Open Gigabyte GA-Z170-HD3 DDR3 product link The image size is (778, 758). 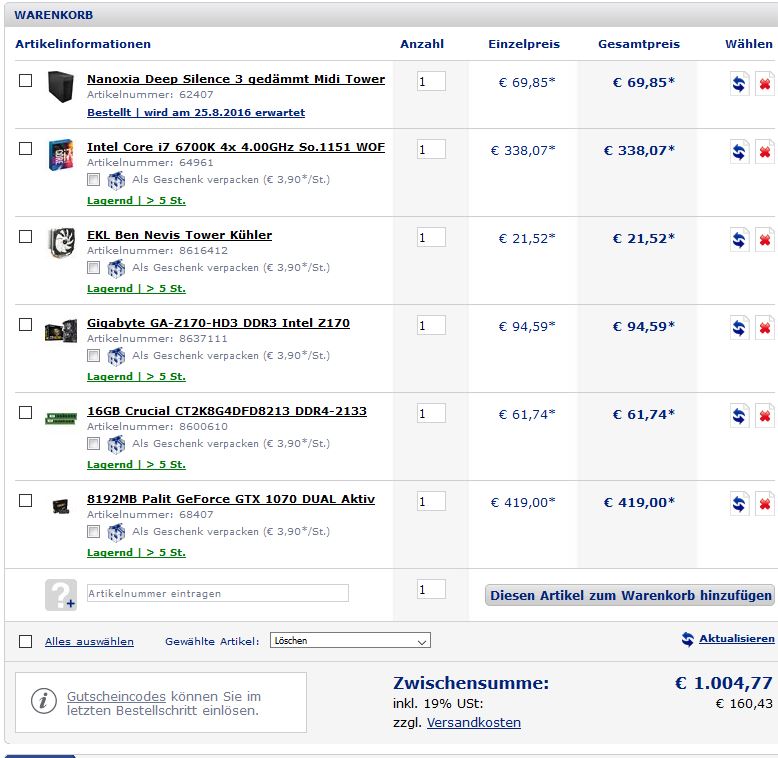click(x=218, y=323)
